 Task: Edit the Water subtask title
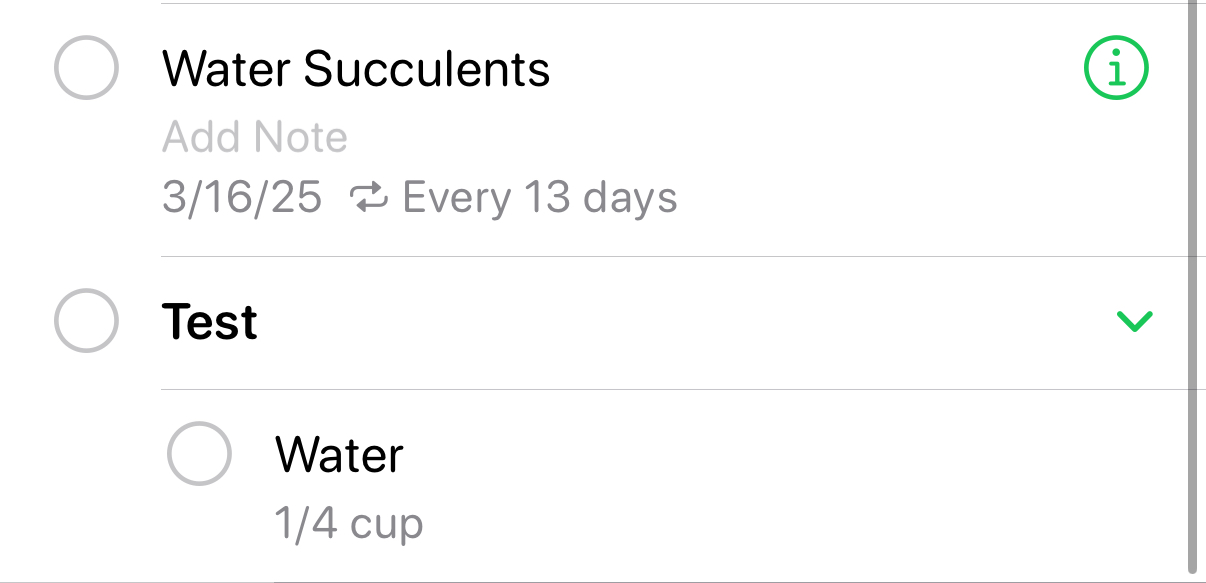coord(340,455)
